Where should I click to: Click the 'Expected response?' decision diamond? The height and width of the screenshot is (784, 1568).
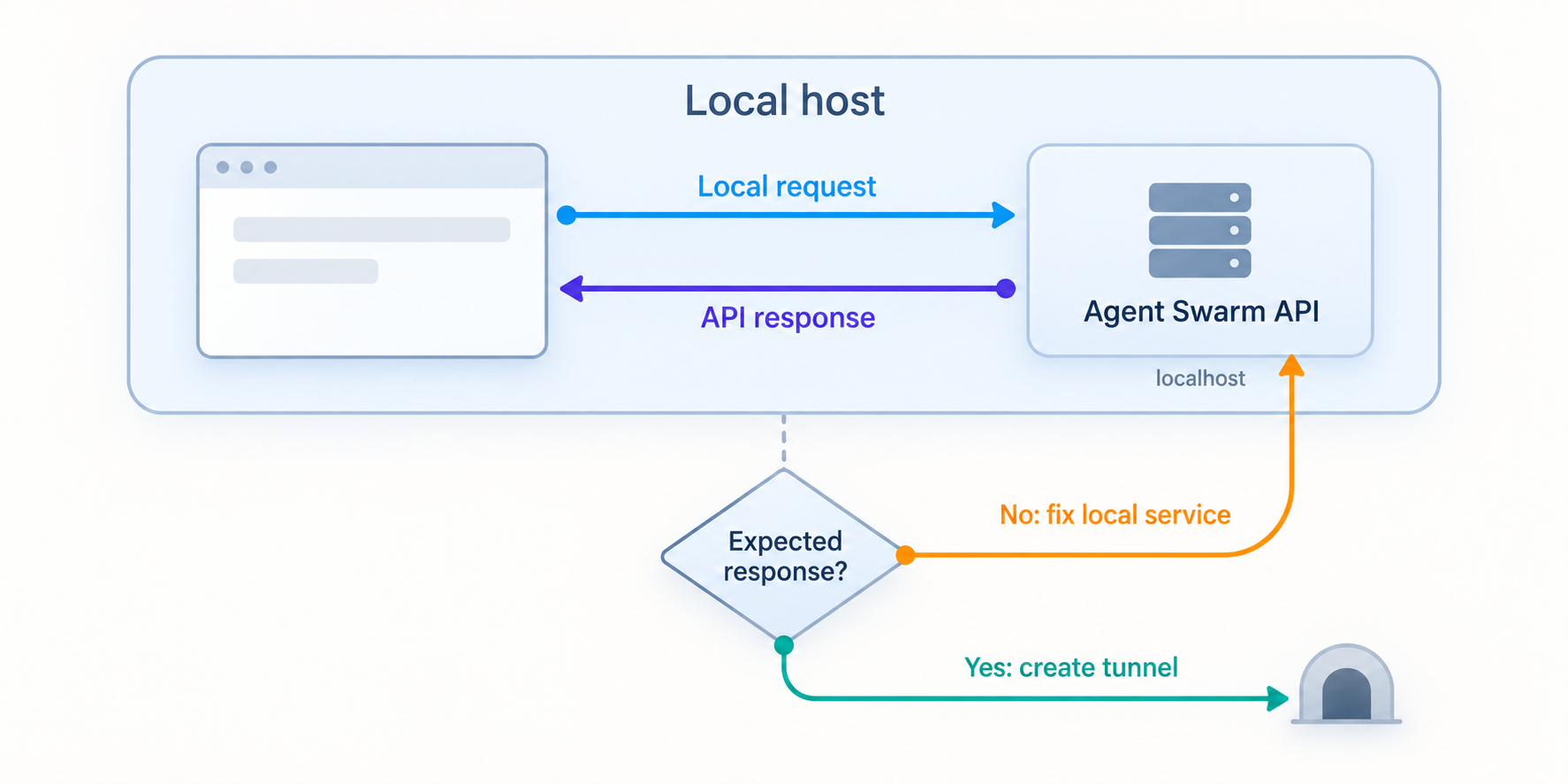tap(784, 556)
